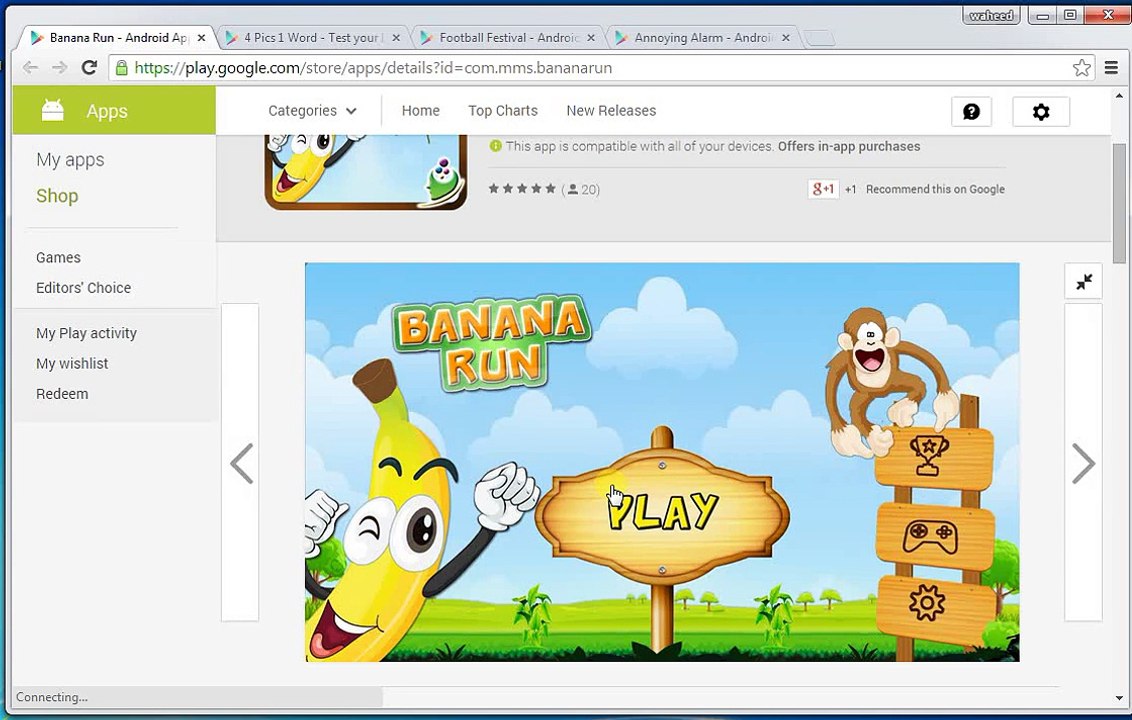
Task: Open the Play Store help icon
Action: (971, 111)
